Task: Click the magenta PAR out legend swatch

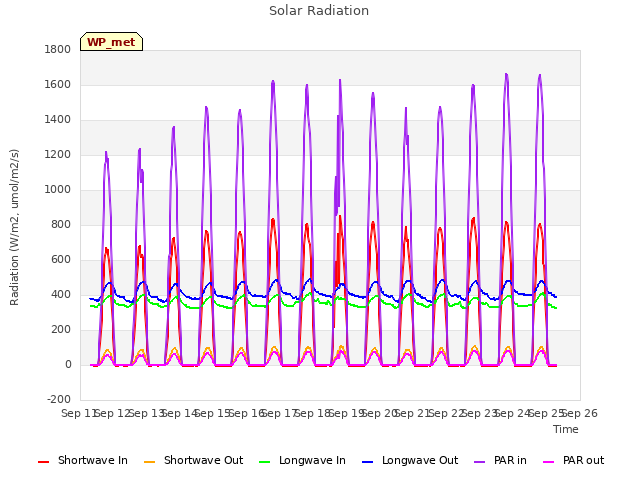Action: (549, 462)
